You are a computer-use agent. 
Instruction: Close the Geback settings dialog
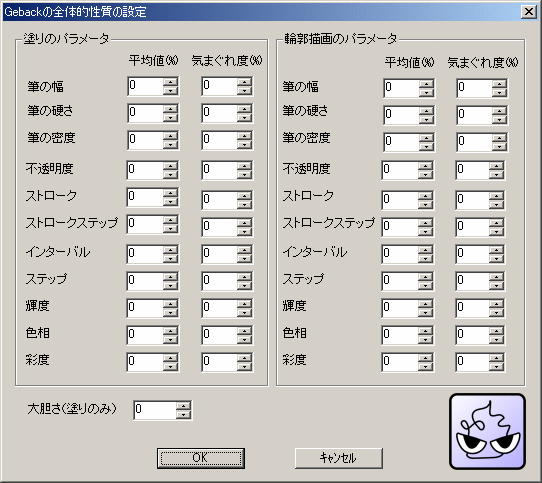click(x=529, y=12)
